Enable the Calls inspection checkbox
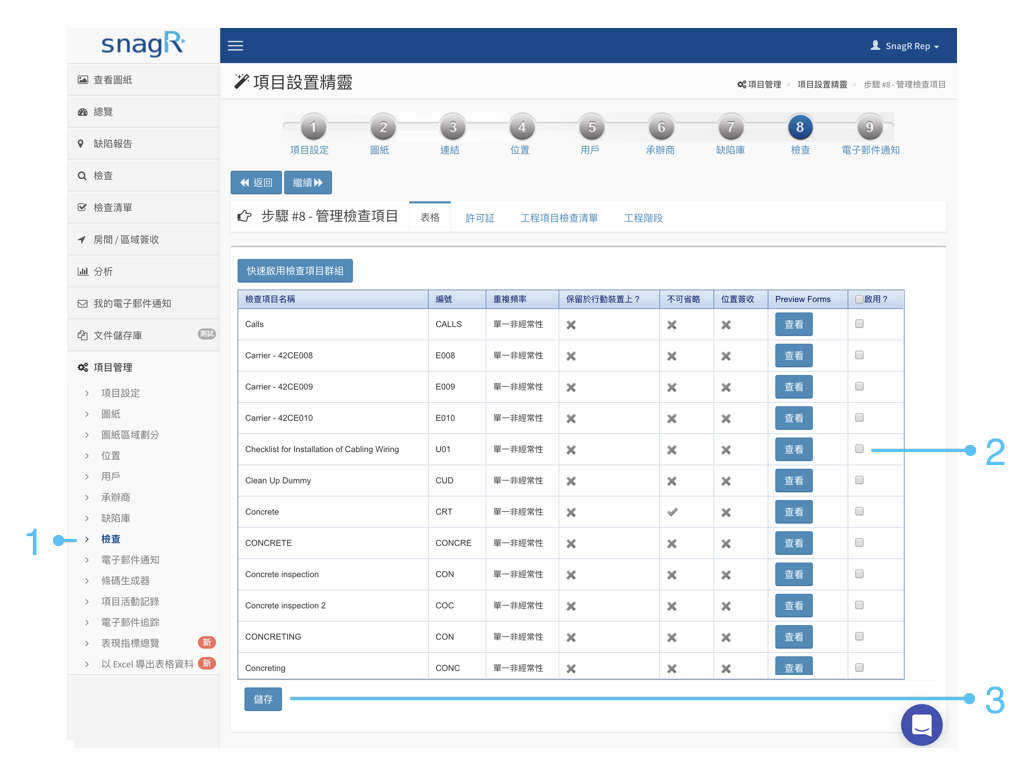 pyautogui.click(x=859, y=324)
